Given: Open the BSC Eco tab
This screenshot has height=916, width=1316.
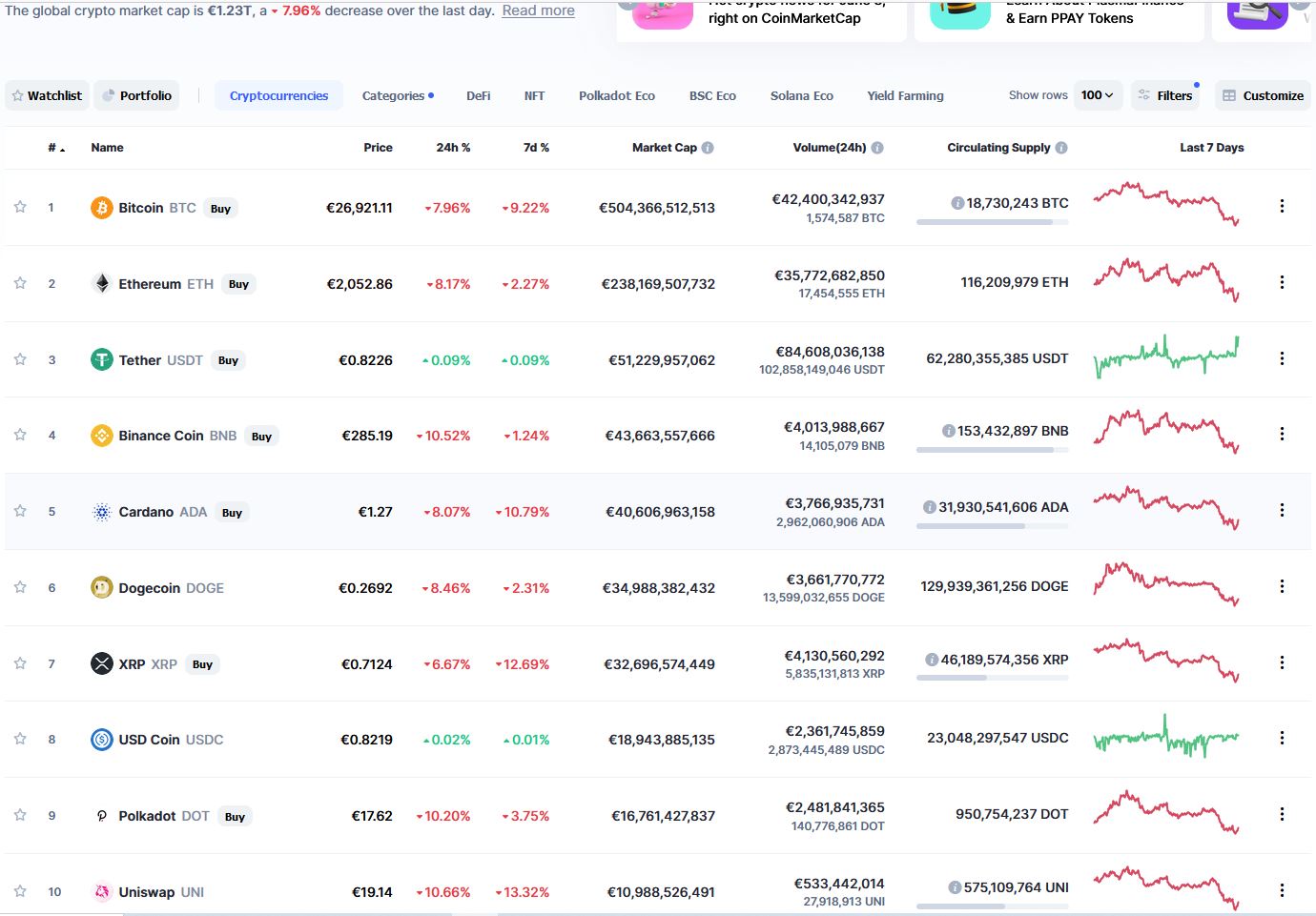Looking at the screenshot, I should click(712, 95).
